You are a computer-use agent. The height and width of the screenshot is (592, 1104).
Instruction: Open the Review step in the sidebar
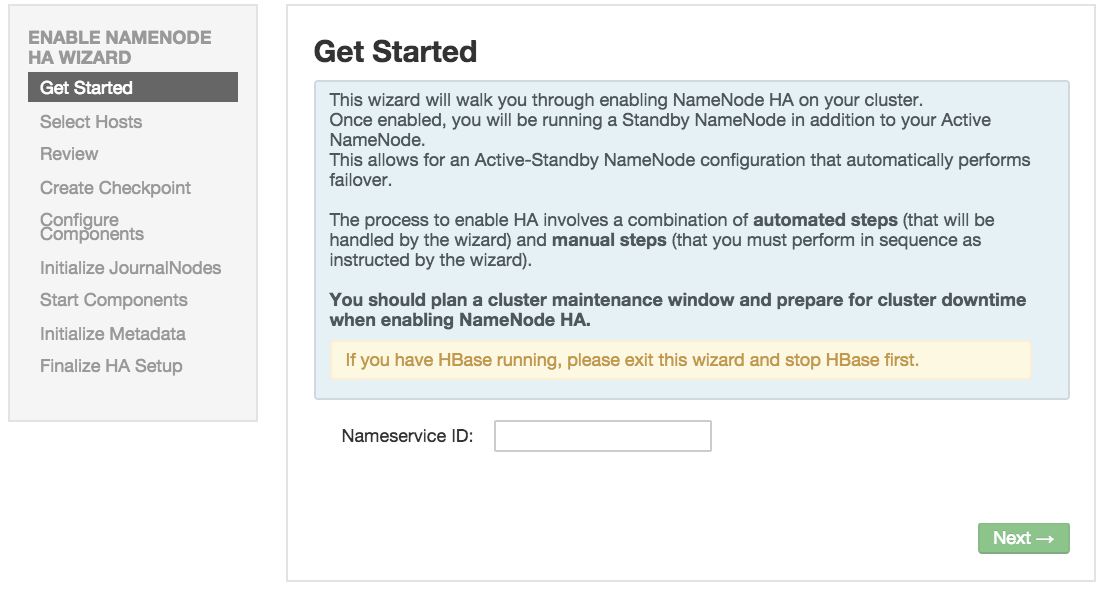click(x=69, y=154)
